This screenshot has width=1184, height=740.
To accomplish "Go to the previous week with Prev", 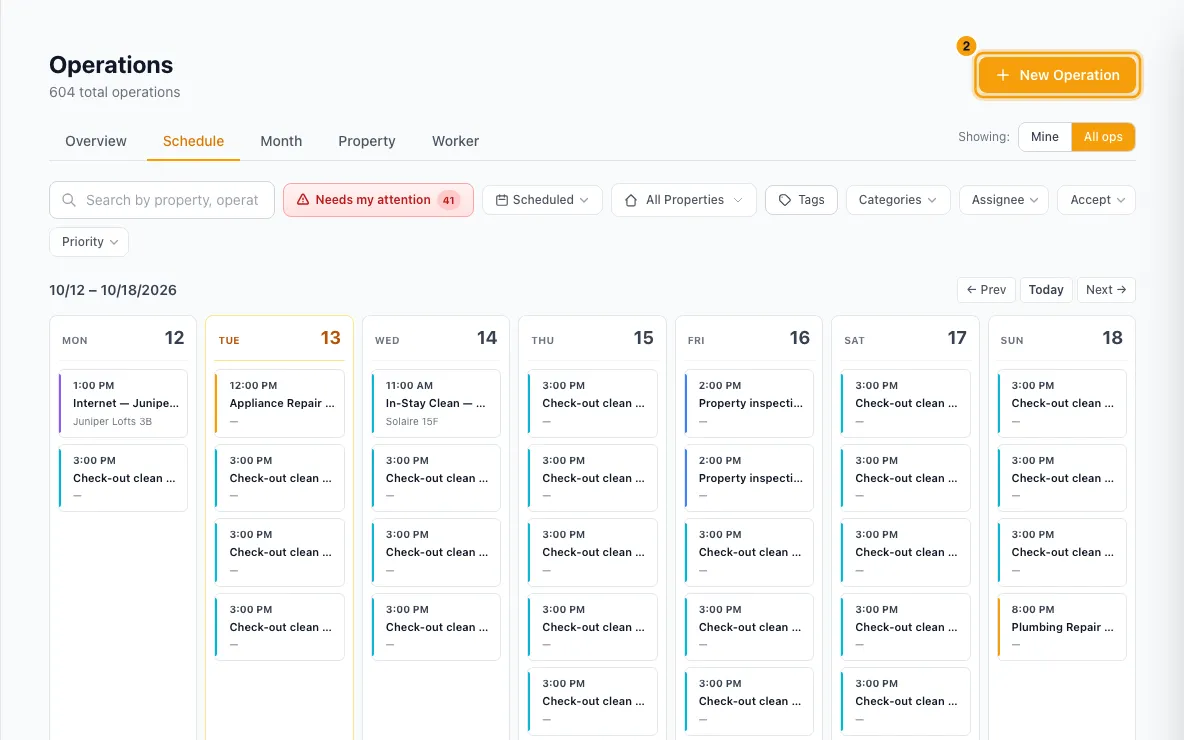I will click(986, 290).
